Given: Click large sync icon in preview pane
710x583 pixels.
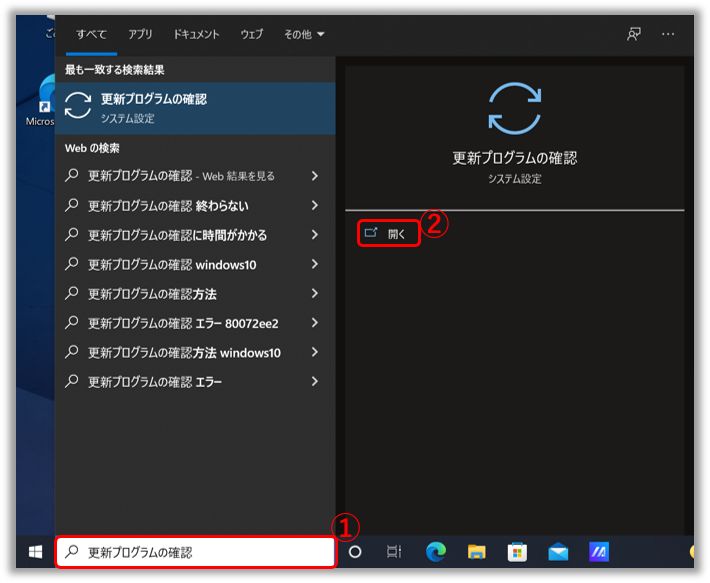Looking at the screenshot, I should pos(515,109).
